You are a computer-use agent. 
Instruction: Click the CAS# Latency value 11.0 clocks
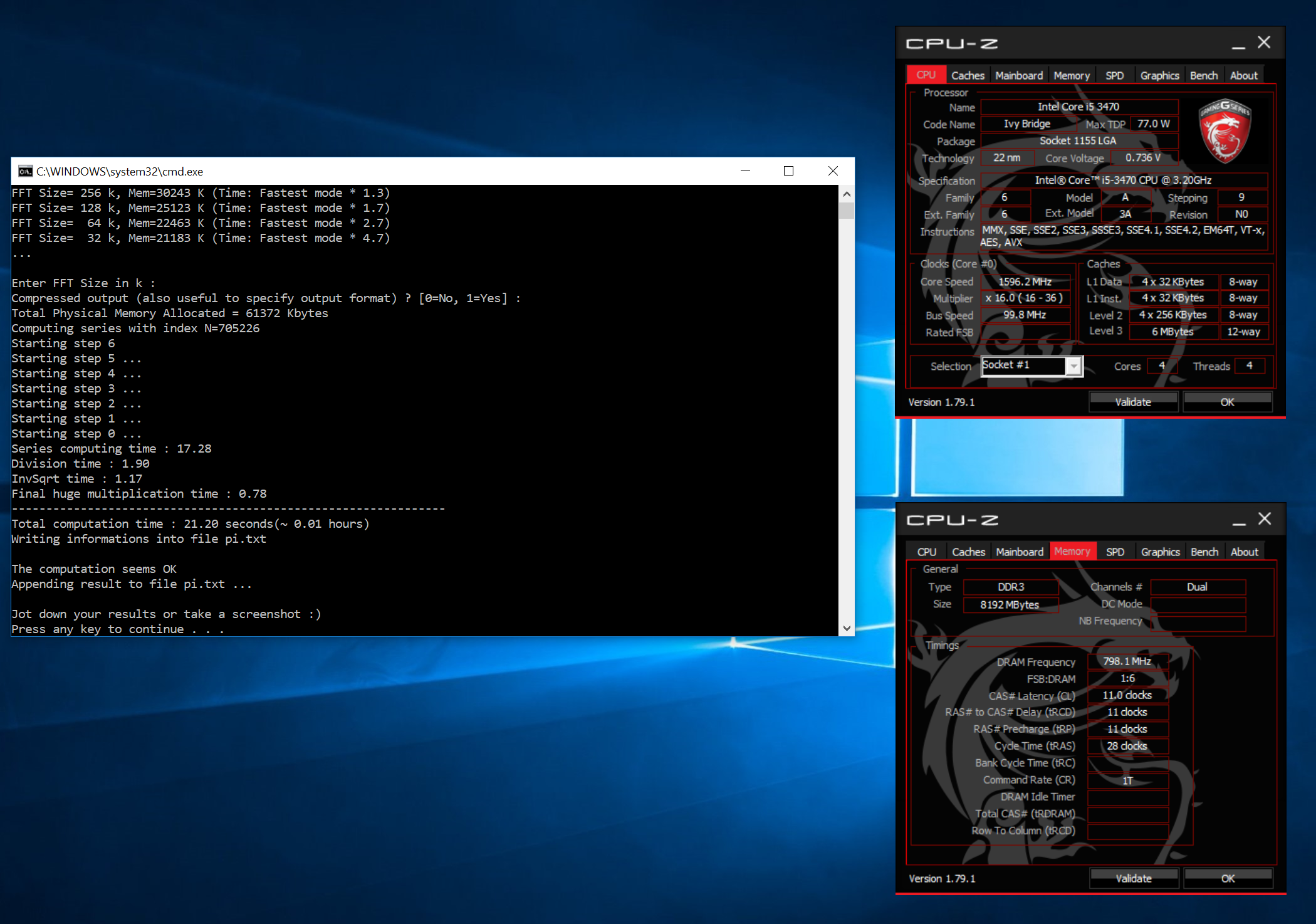pos(1127,695)
